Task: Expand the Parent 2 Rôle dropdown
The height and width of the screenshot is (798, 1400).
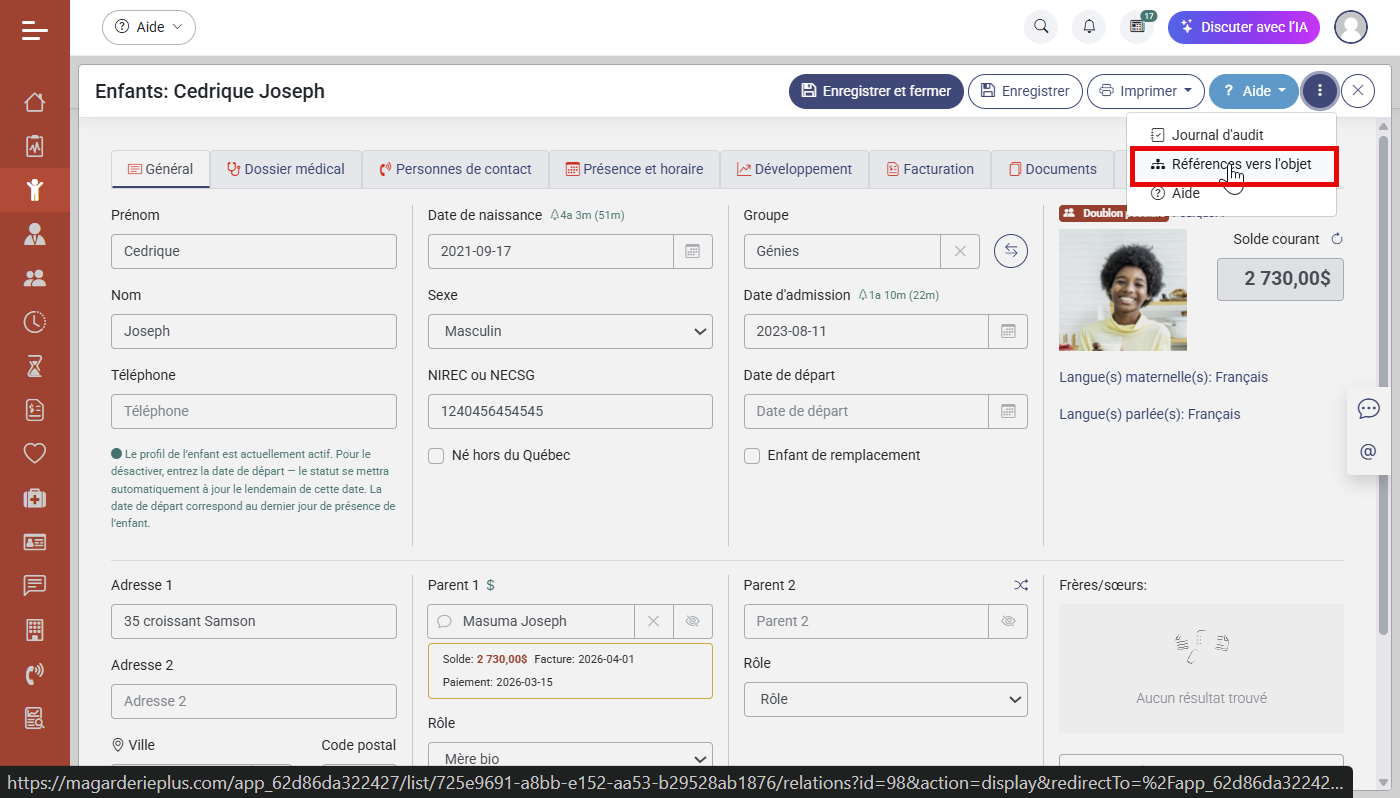Action: tap(885, 699)
